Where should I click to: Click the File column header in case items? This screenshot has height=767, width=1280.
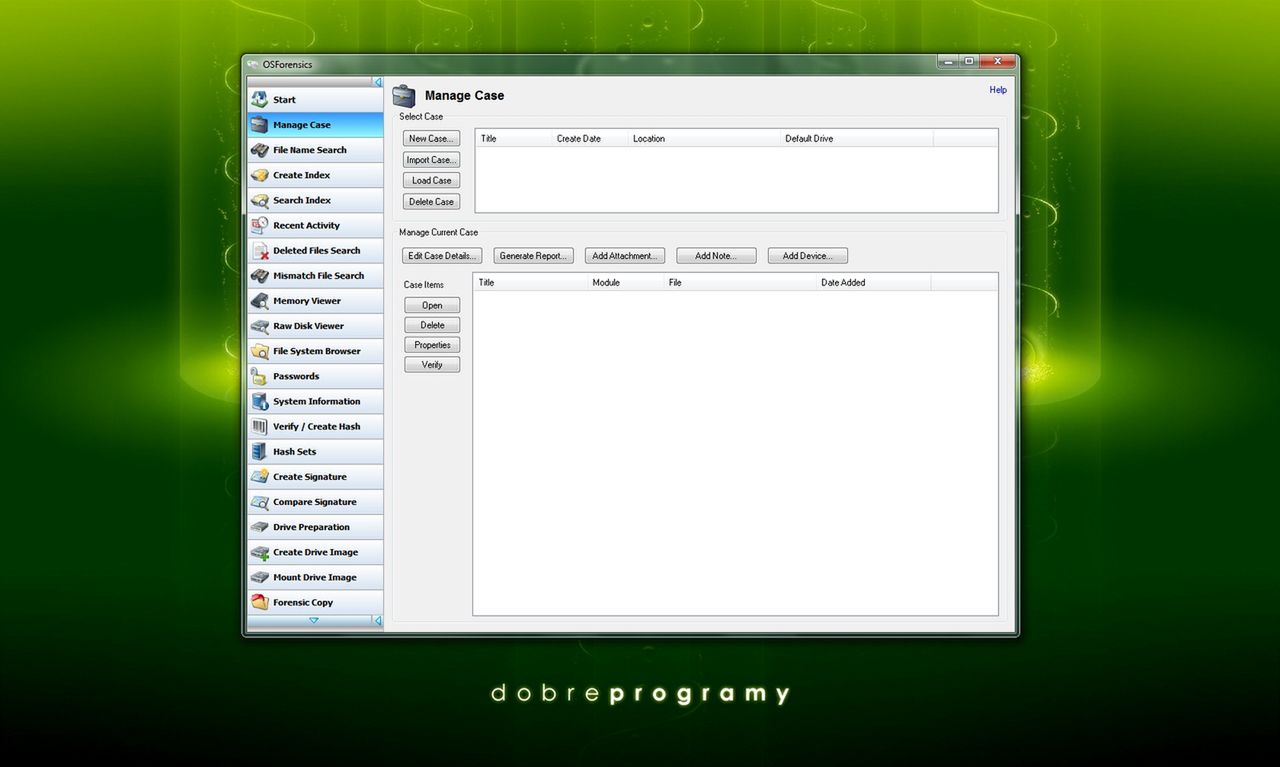[x=741, y=283]
